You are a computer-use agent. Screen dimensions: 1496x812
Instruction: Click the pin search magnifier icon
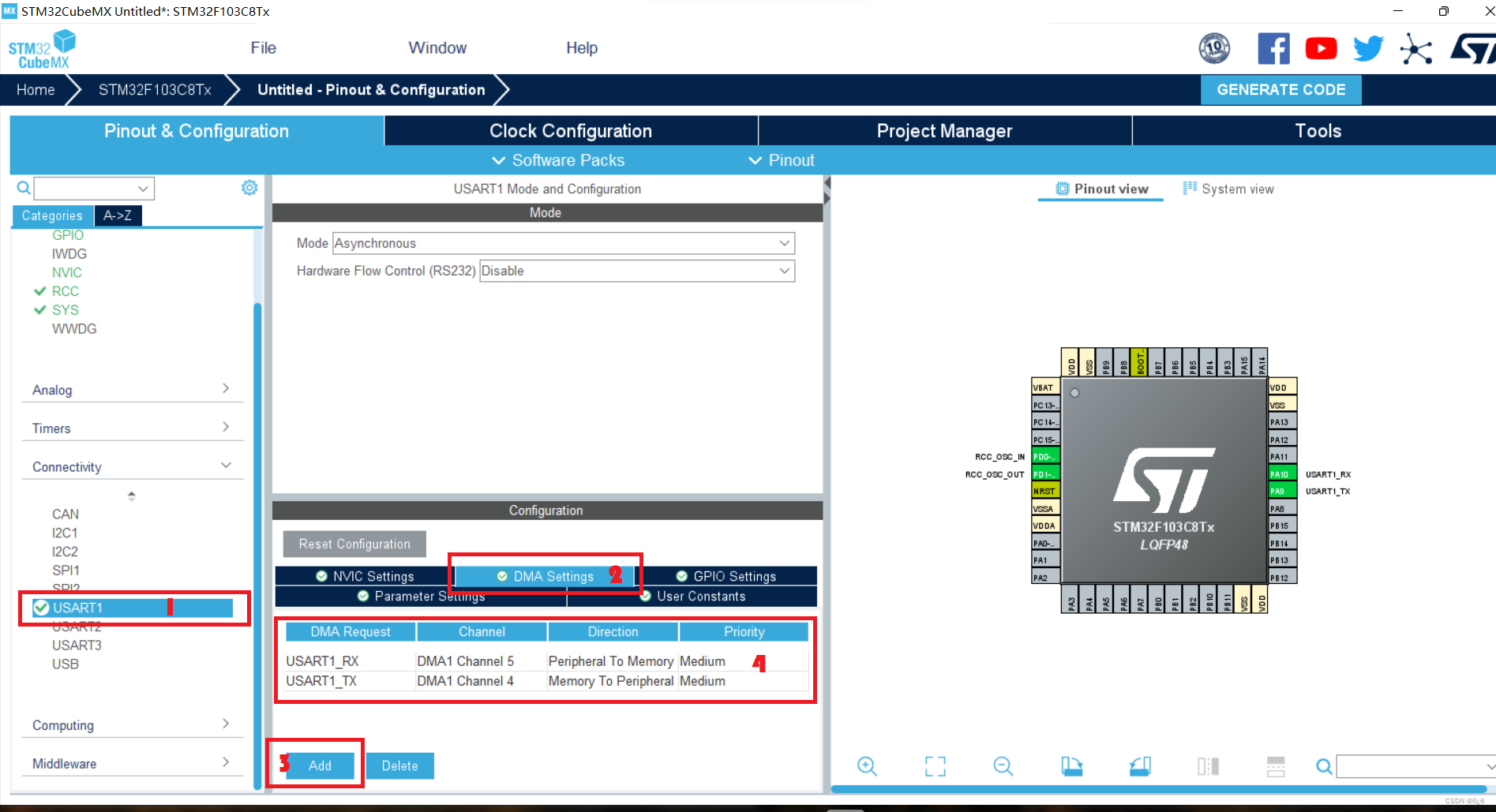click(x=1324, y=766)
